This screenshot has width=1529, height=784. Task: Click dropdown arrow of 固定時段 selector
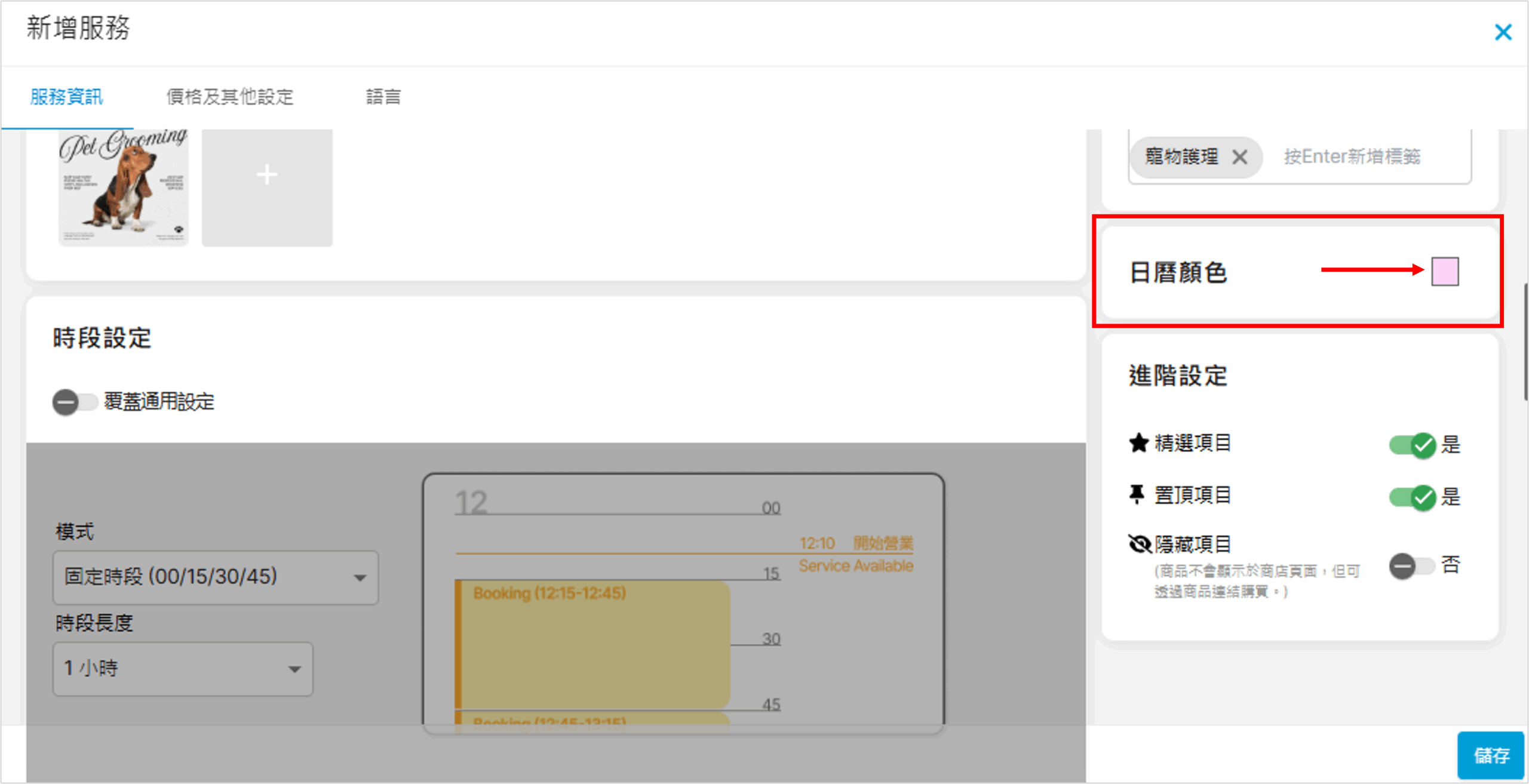click(x=360, y=578)
